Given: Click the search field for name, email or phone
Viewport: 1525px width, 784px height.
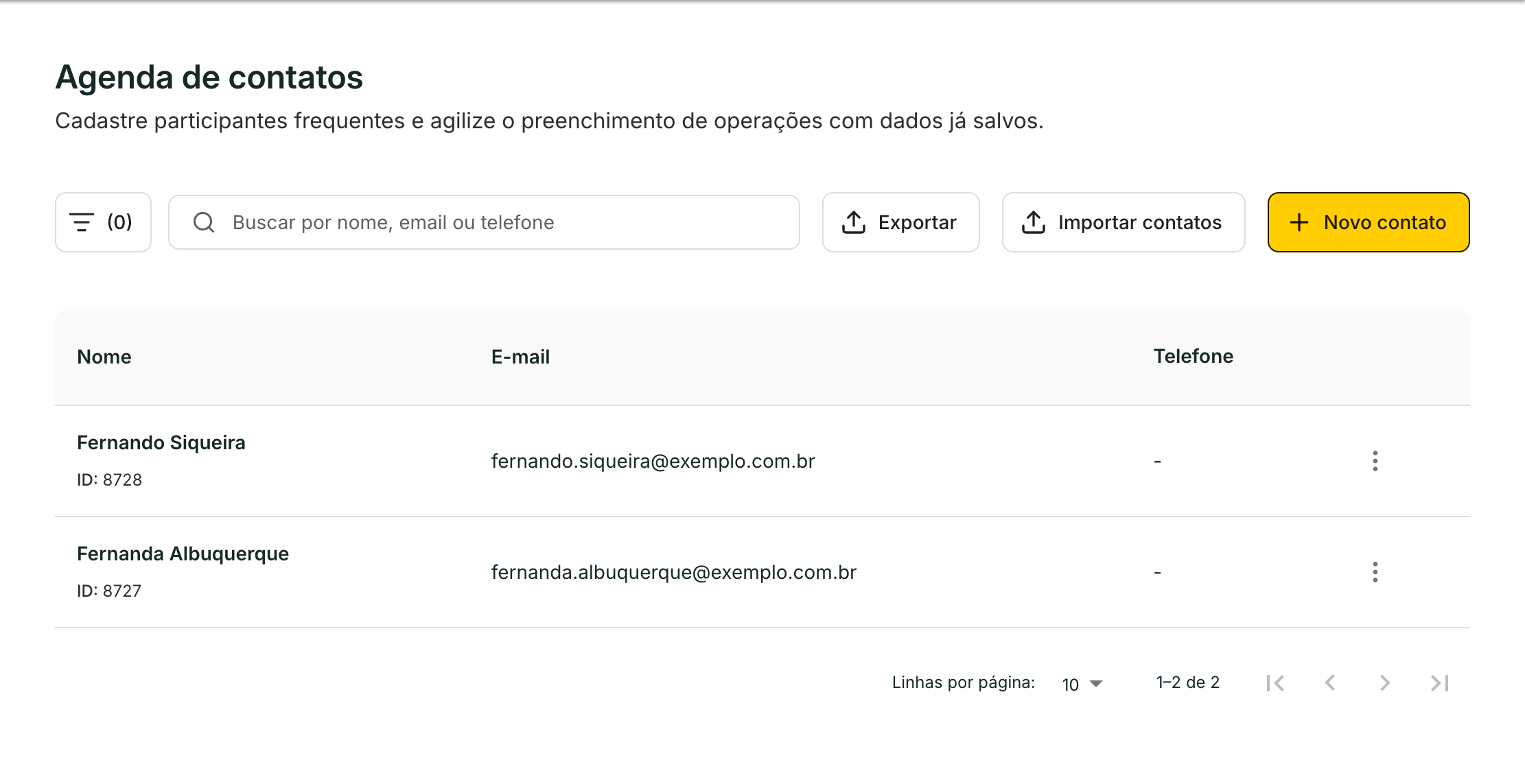Looking at the screenshot, I should point(484,222).
